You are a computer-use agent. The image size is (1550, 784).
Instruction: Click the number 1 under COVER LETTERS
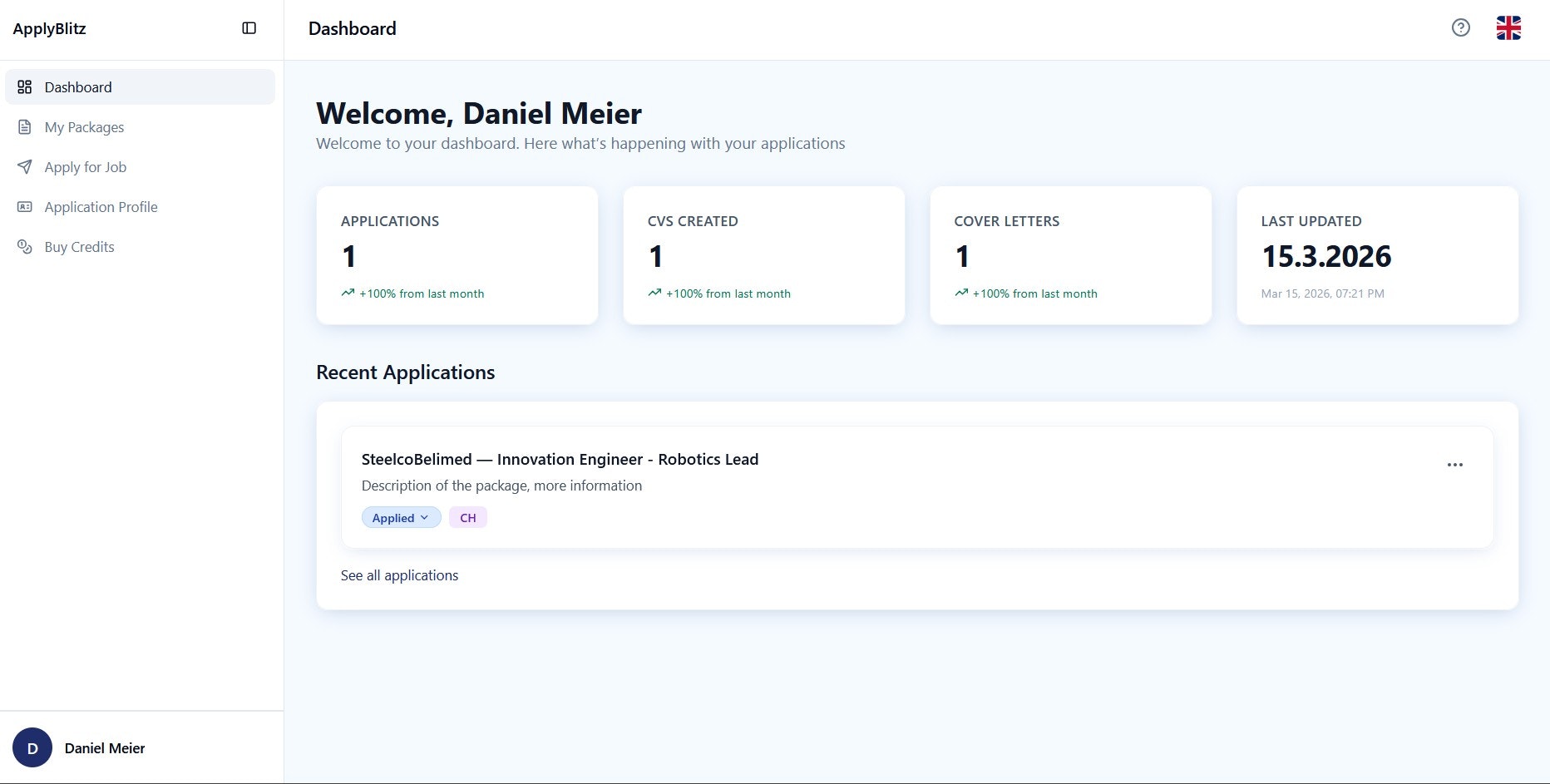(962, 256)
